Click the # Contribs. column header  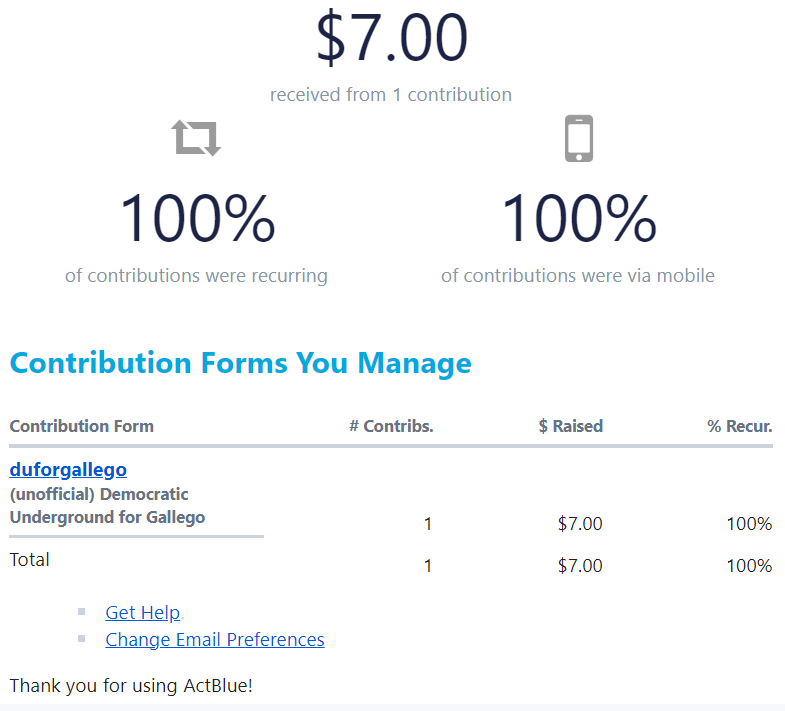pos(391,426)
